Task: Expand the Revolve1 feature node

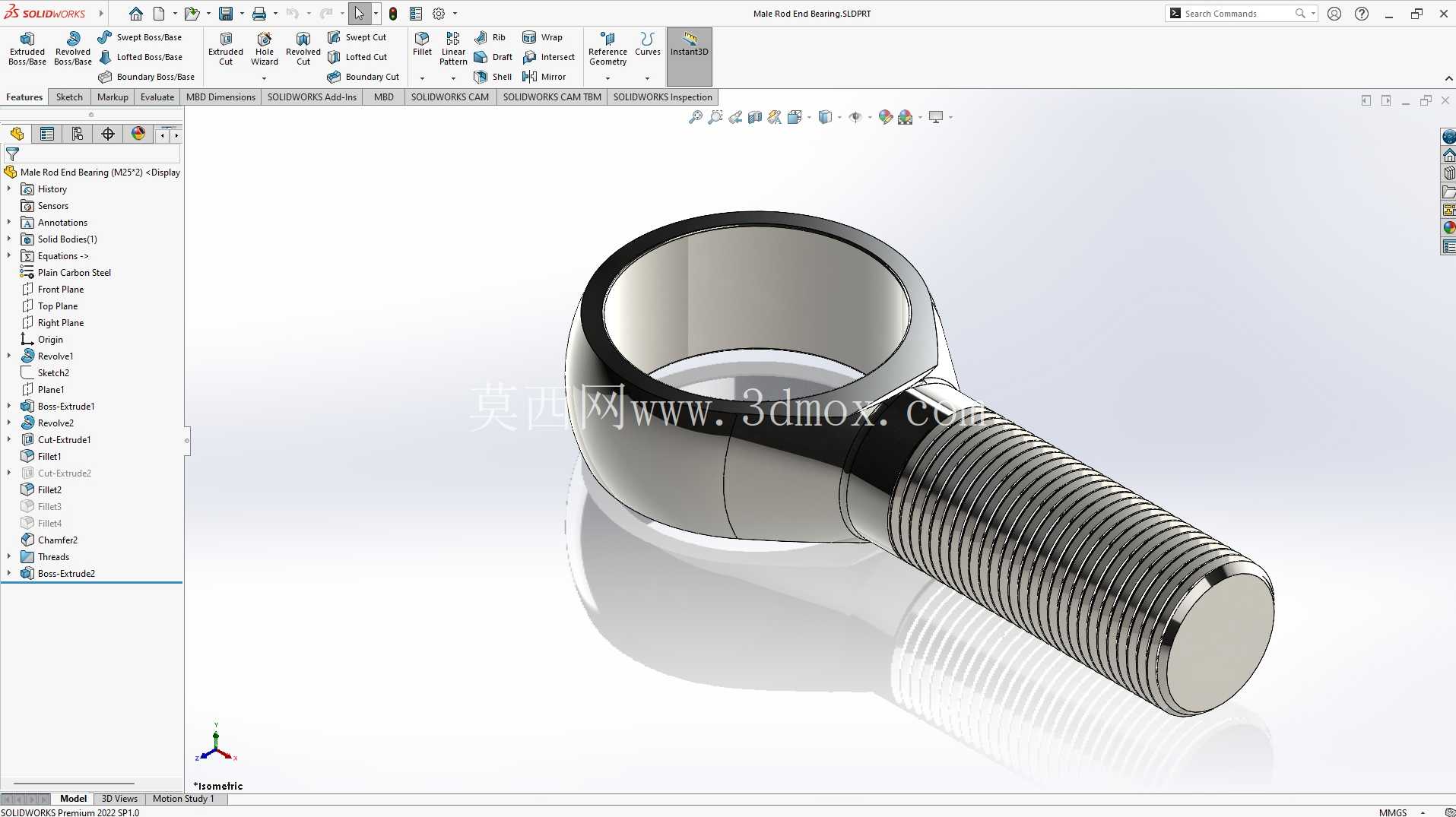Action: [x=9, y=356]
